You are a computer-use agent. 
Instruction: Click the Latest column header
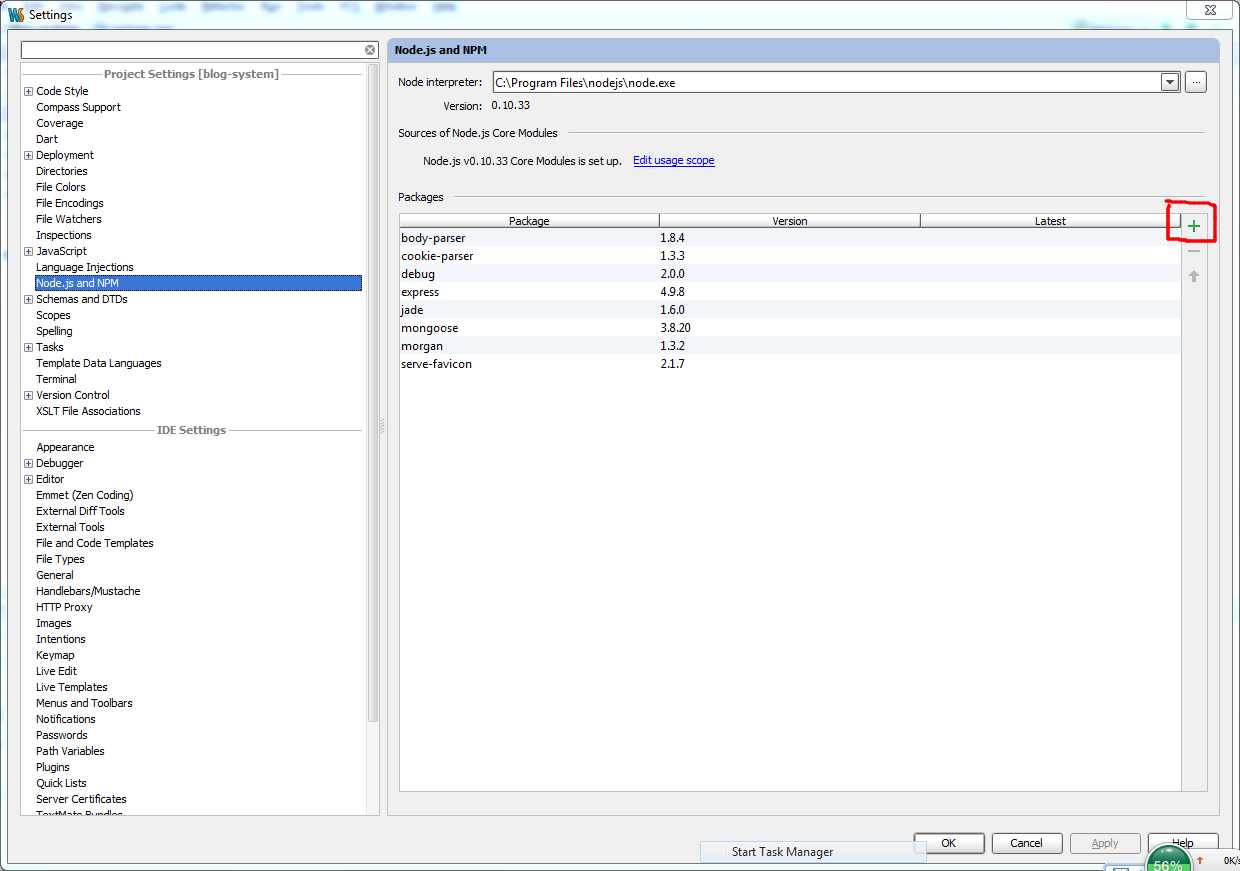pyautogui.click(x=1050, y=221)
